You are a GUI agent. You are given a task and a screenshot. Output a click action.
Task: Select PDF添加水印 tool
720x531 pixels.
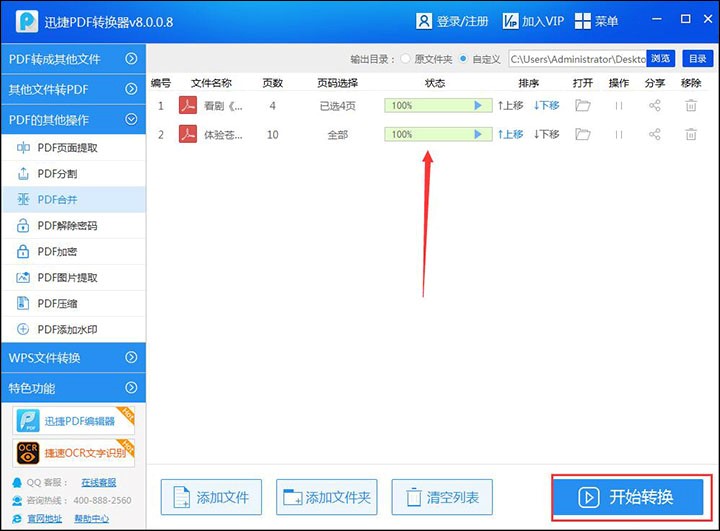pyautogui.click(x=73, y=329)
